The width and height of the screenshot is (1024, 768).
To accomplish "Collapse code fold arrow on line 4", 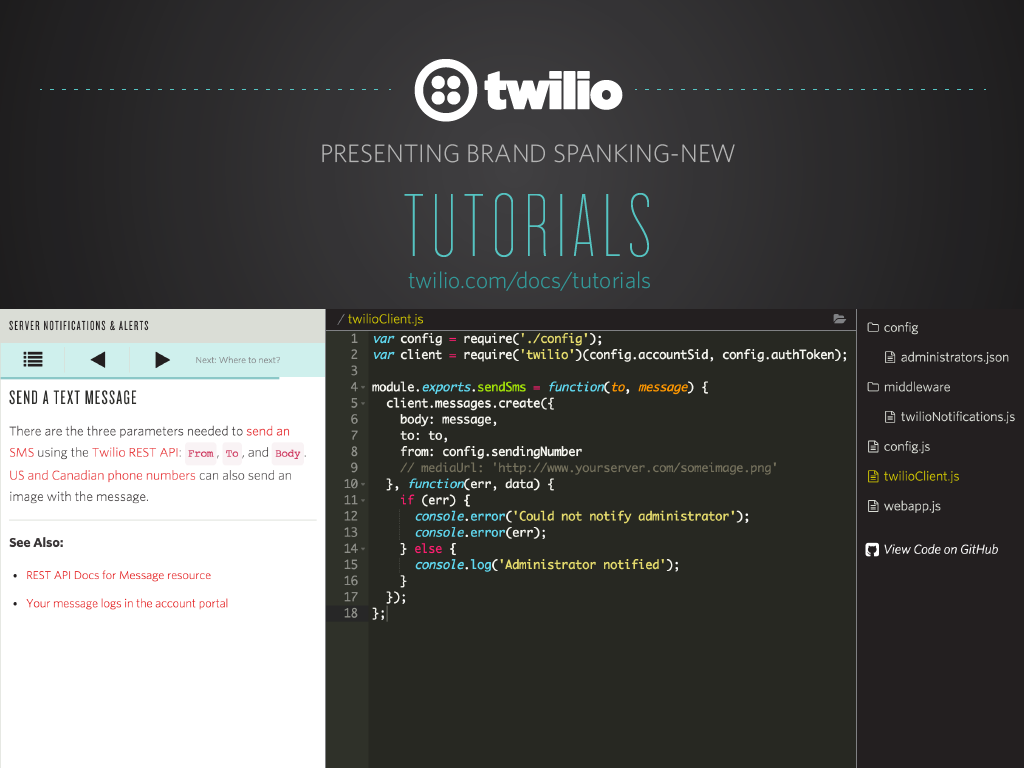I will pyautogui.click(x=363, y=387).
